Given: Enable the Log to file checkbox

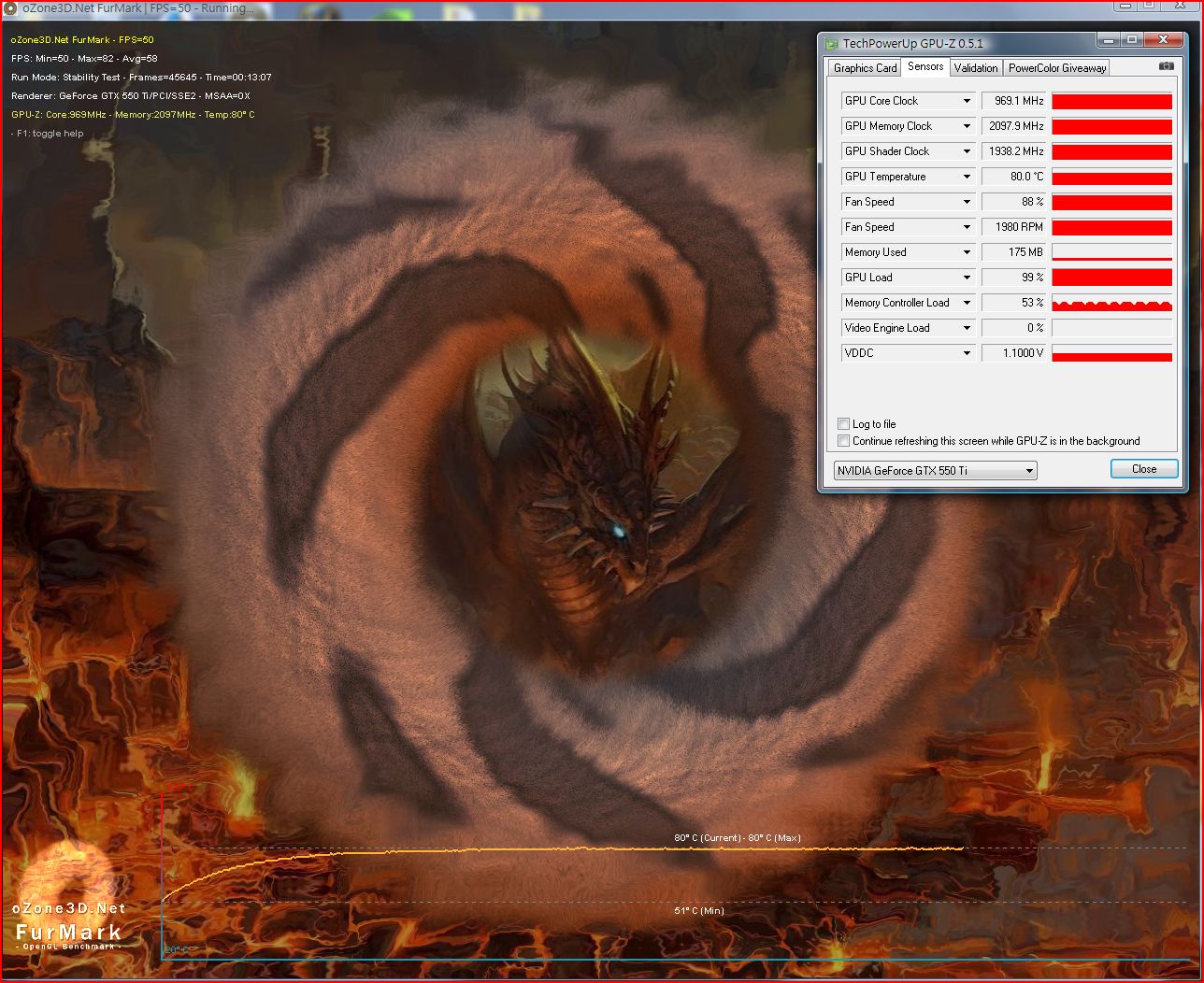Looking at the screenshot, I should coord(844,424).
